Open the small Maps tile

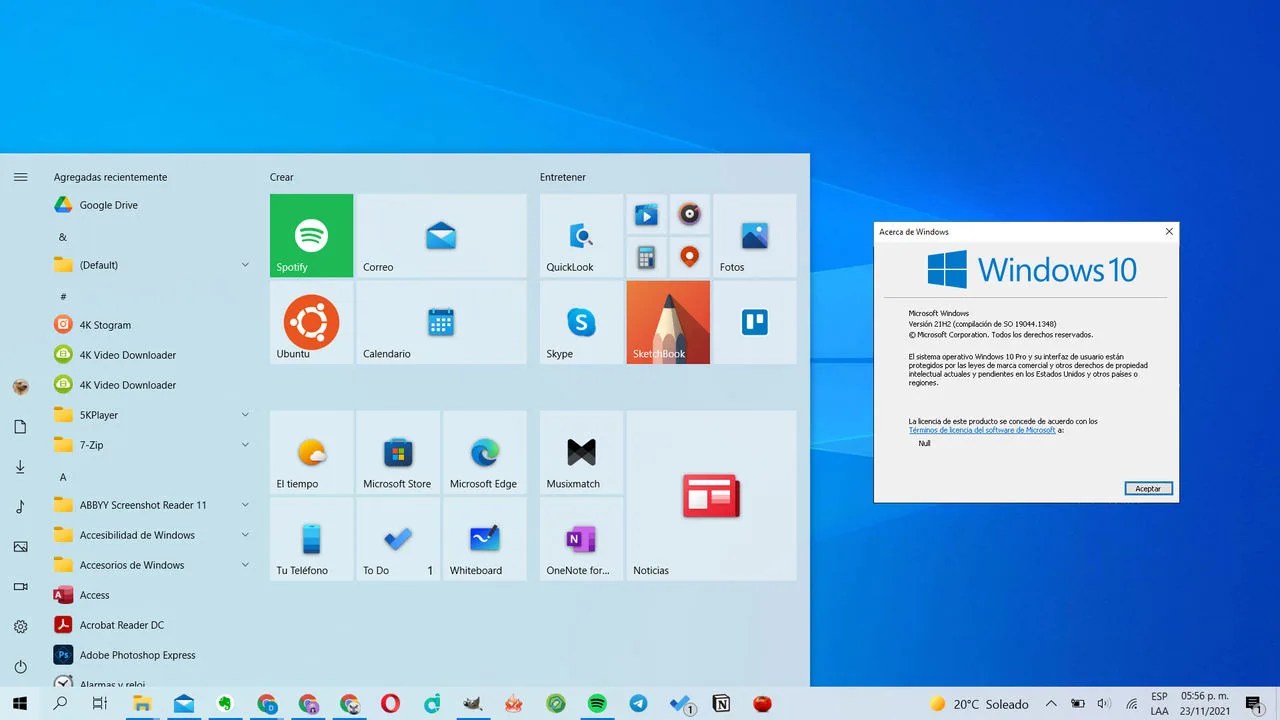point(689,257)
